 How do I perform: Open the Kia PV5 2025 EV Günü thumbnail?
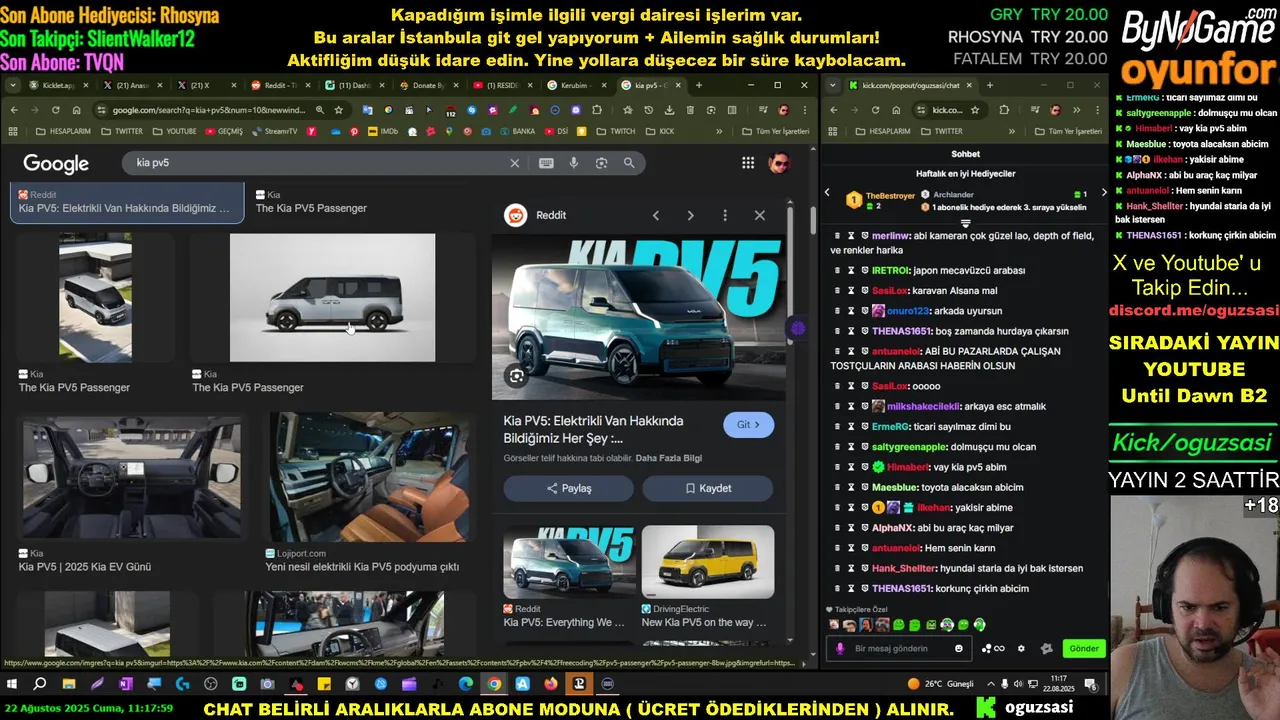point(131,478)
